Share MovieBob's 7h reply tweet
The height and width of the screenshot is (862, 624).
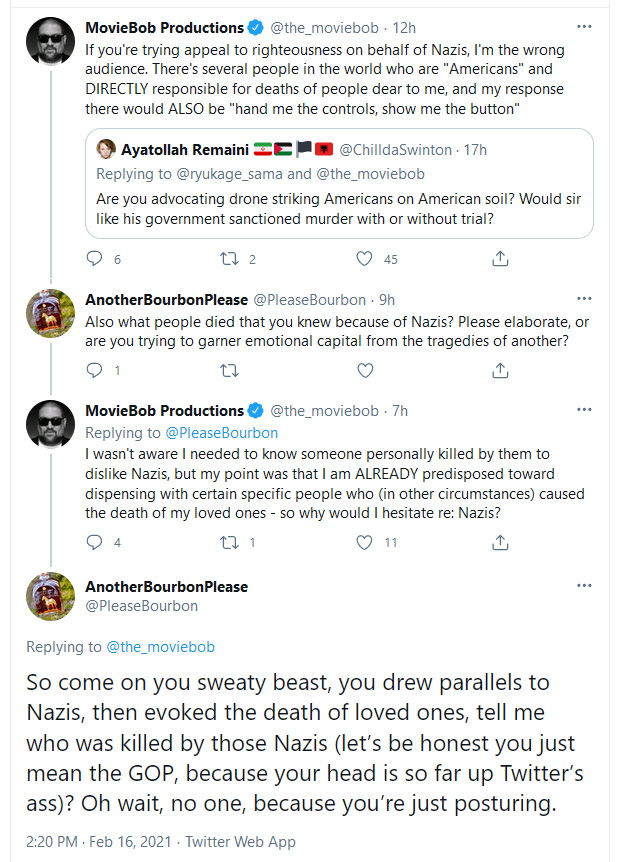coord(500,543)
